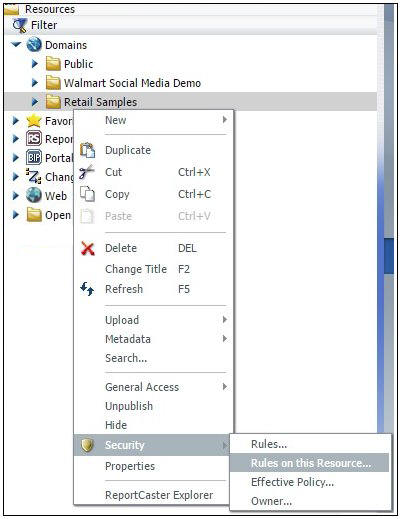Click Change Title menu option

point(136,269)
